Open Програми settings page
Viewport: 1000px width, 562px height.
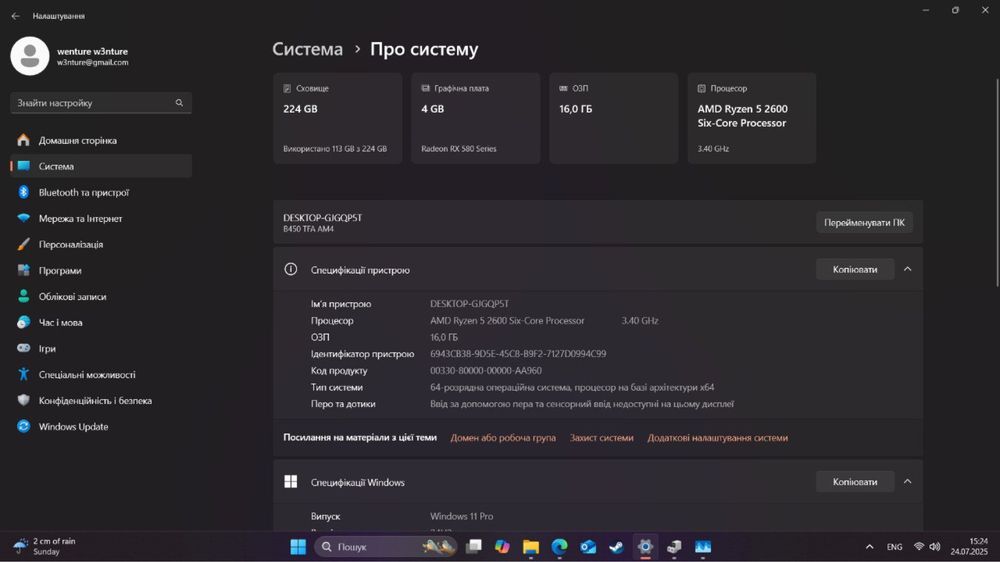[101, 270]
